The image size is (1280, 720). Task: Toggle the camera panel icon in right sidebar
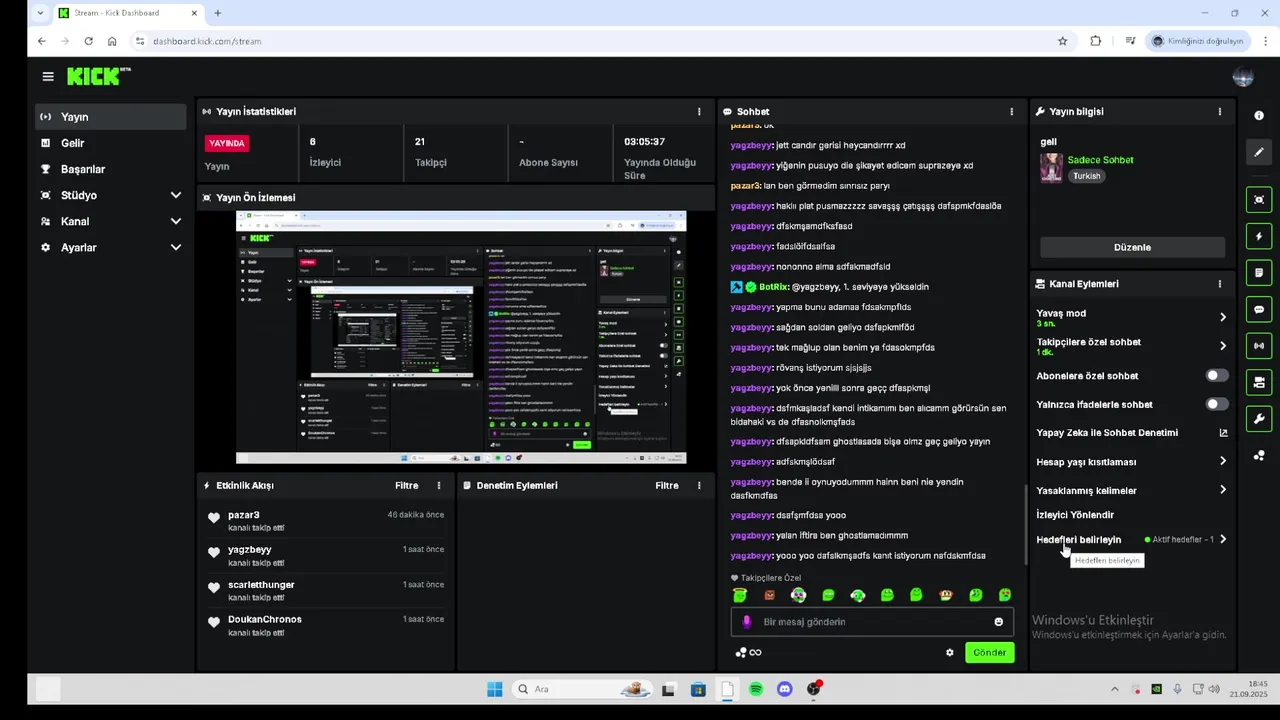(x=1259, y=382)
